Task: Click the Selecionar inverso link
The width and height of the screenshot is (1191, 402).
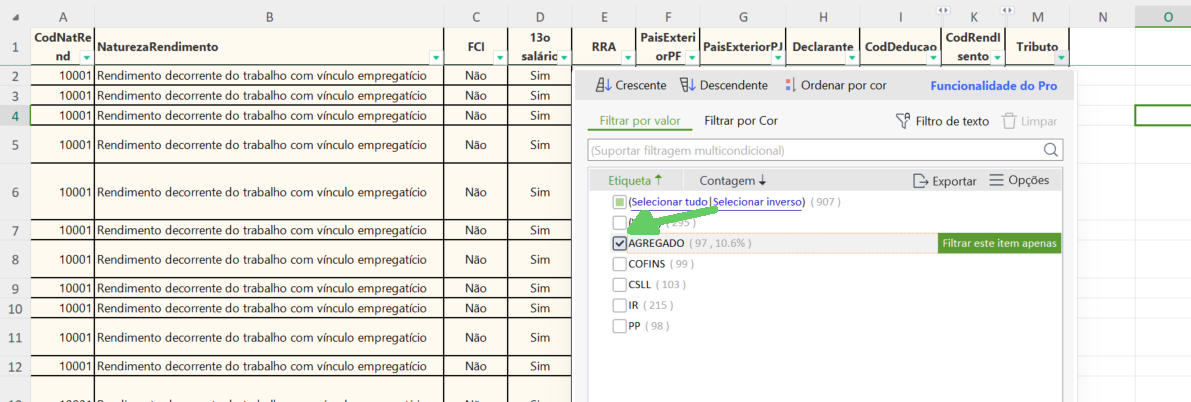Action: (x=758, y=202)
